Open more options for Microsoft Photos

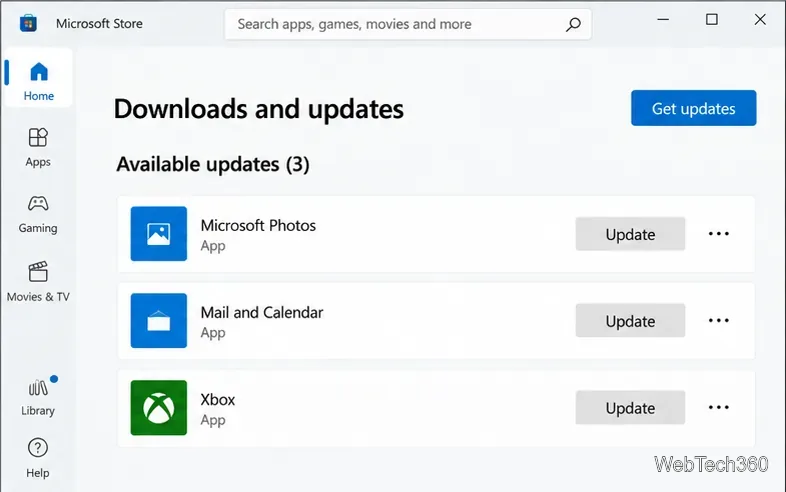coord(718,234)
